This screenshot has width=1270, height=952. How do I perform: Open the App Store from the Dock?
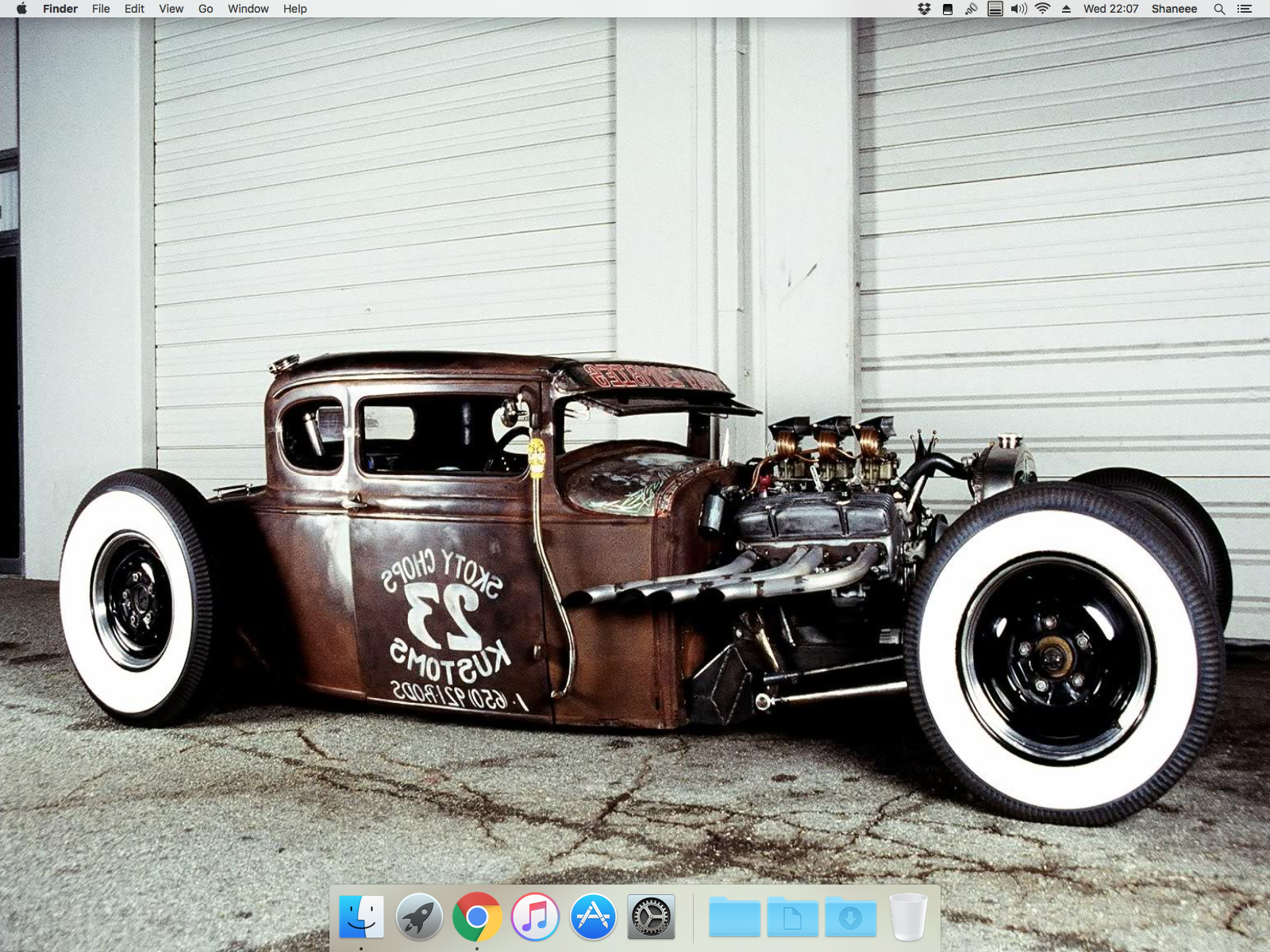593,916
